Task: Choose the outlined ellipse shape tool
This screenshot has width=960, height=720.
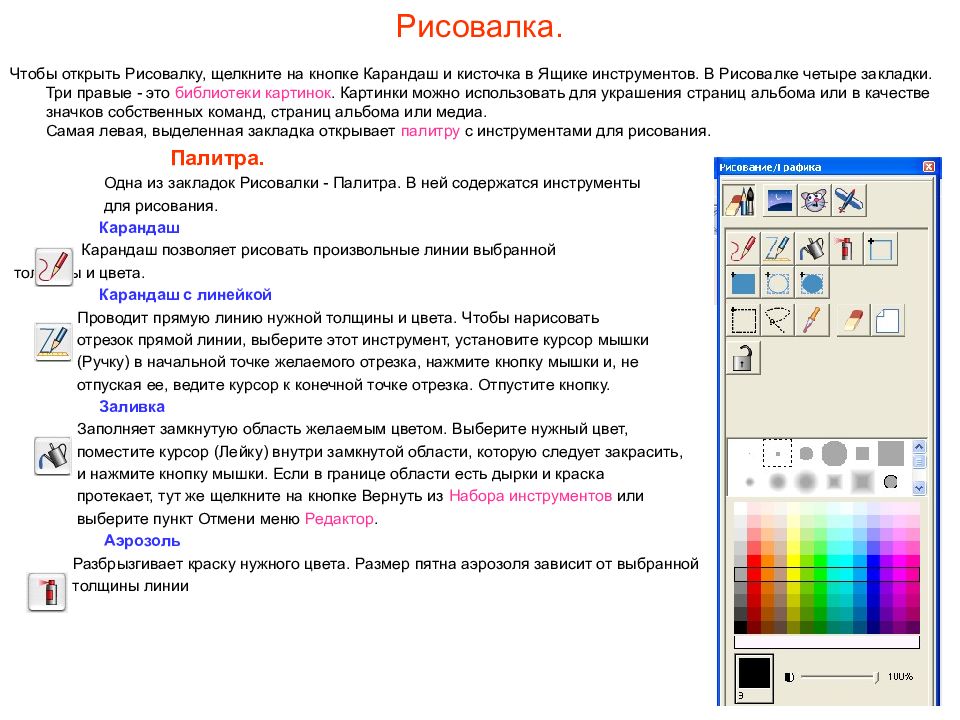Action: coord(777,283)
